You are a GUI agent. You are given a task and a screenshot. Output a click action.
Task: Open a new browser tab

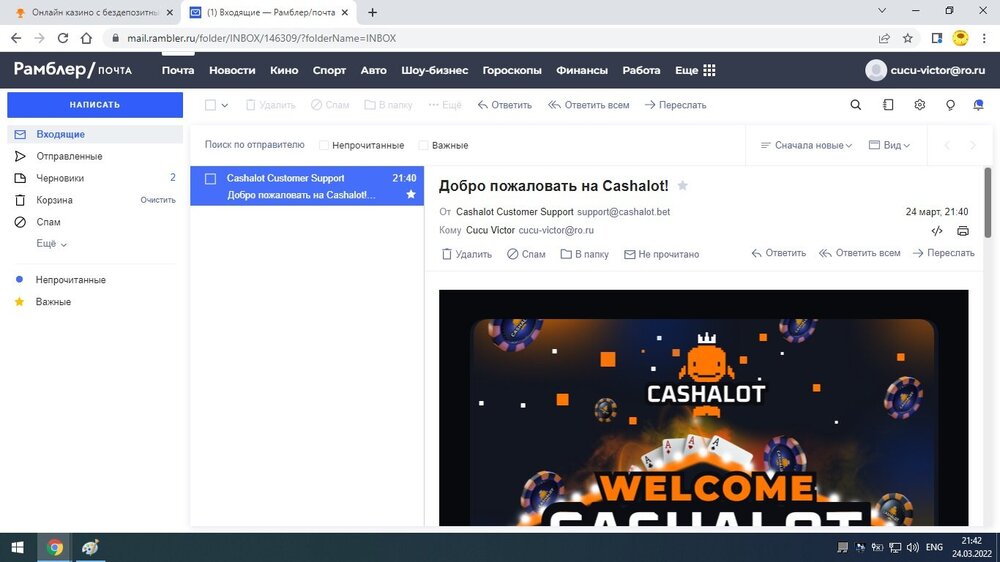372,12
